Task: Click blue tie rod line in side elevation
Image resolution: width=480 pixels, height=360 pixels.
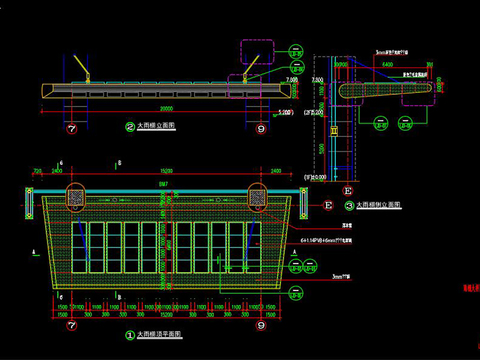Action: (374, 70)
